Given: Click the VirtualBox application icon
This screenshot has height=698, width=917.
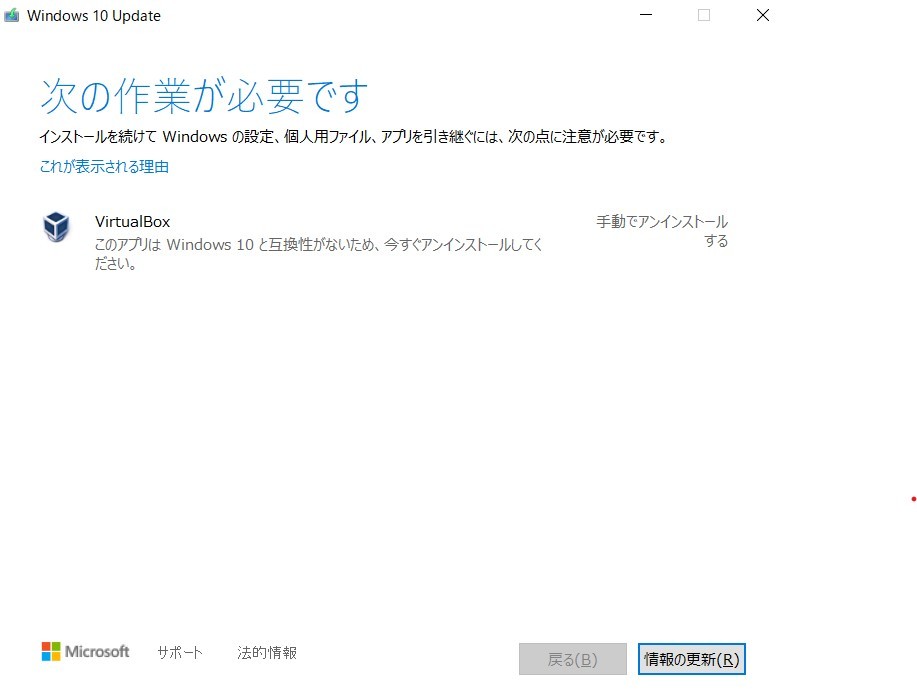Looking at the screenshot, I should click(x=56, y=227).
